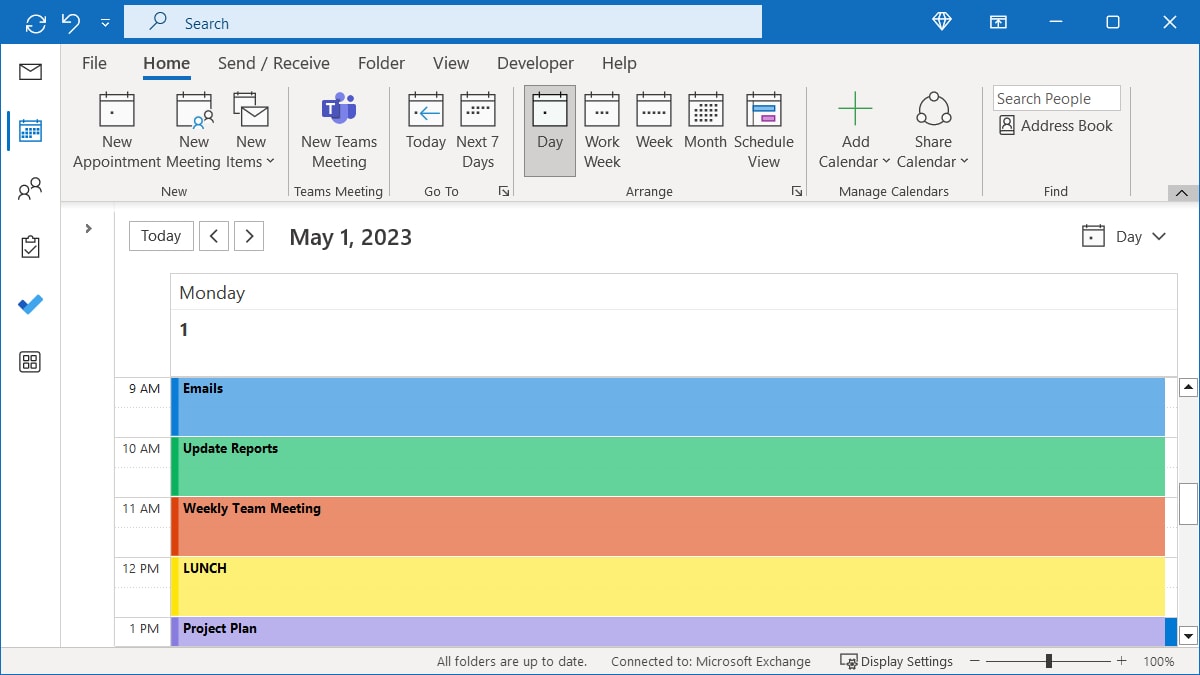Open the Address Book

pyautogui.click(x=1055, y=125)
